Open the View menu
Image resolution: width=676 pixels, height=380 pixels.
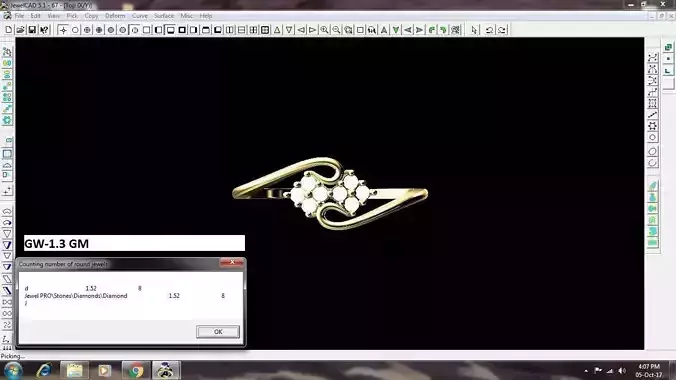point(53,16)
